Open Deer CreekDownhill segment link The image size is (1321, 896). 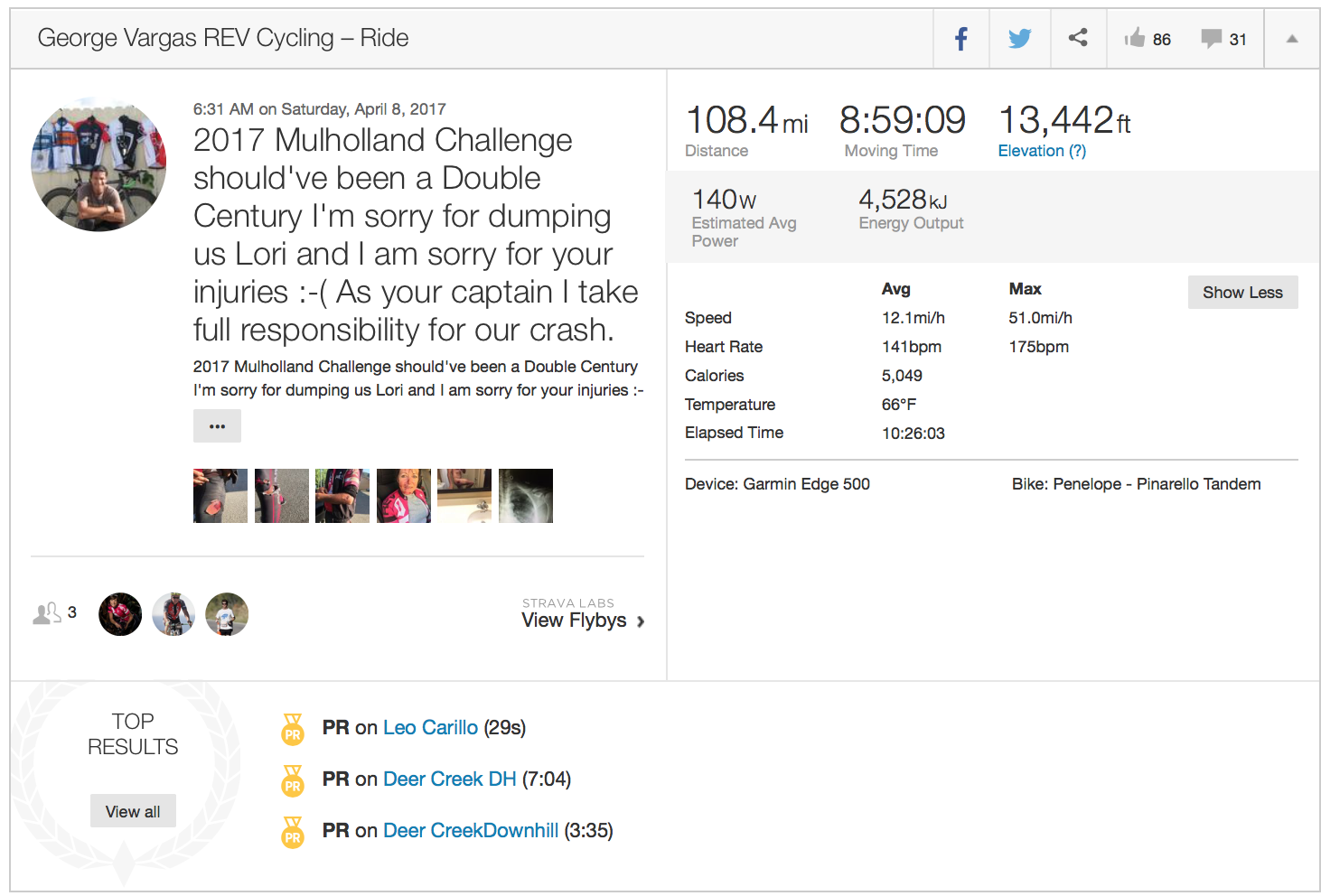point(471,831)
